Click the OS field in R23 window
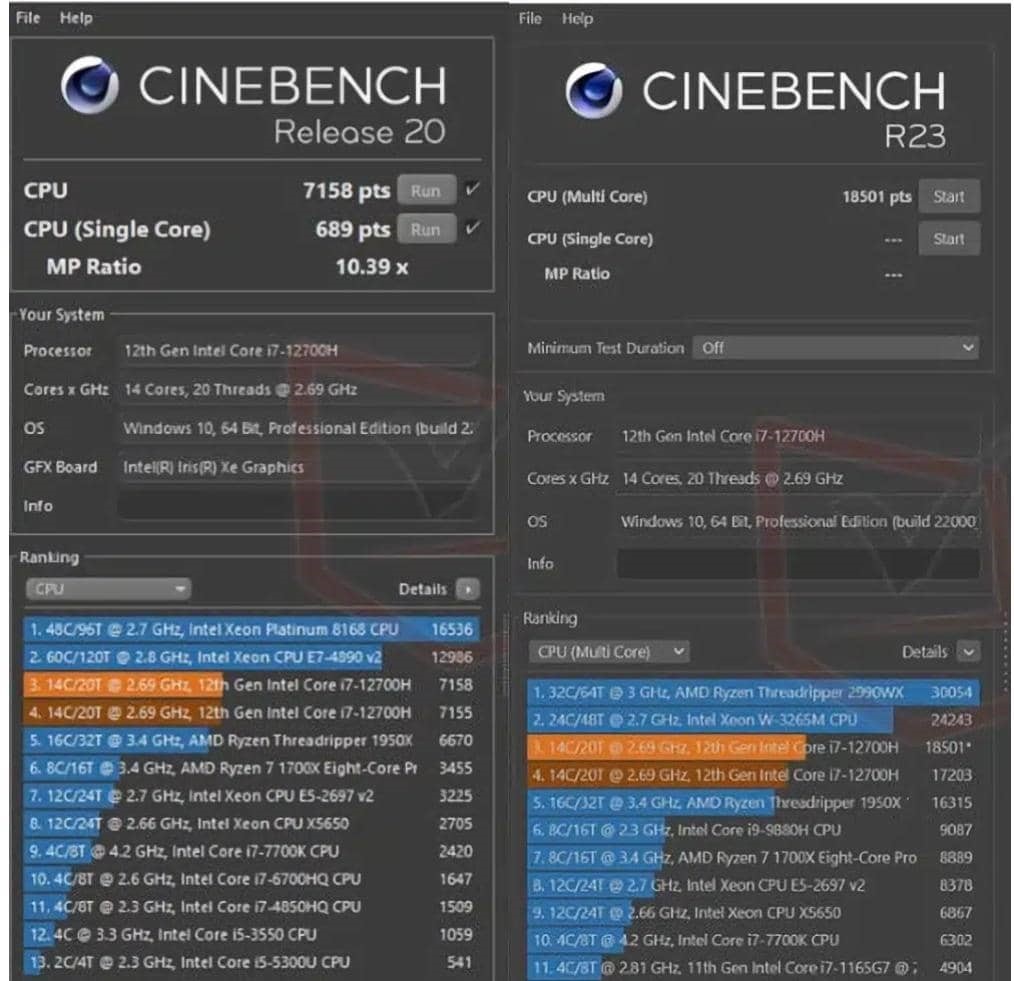The width and height of the screenshot is (1014, 981). tap(798, 521)
